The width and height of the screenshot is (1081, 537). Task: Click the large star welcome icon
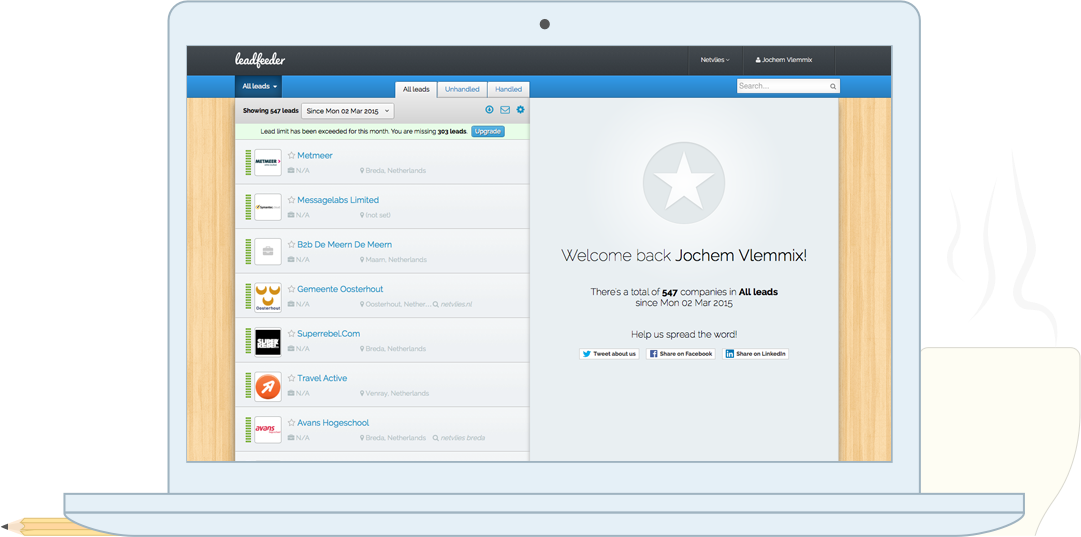pos(683,183)
